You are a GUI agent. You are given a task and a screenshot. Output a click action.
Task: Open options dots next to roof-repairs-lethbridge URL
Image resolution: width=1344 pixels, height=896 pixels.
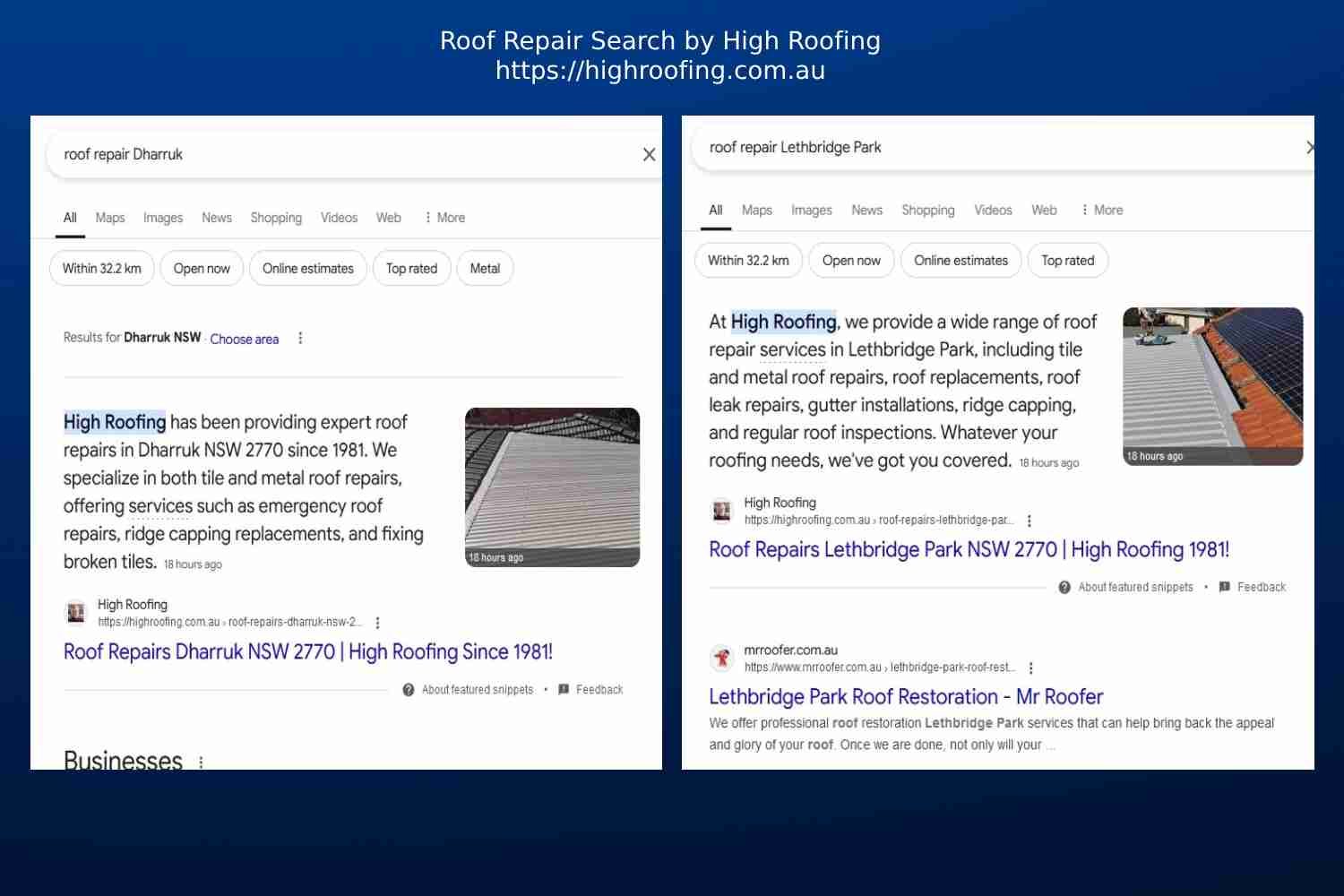(x=1030, y=521)
